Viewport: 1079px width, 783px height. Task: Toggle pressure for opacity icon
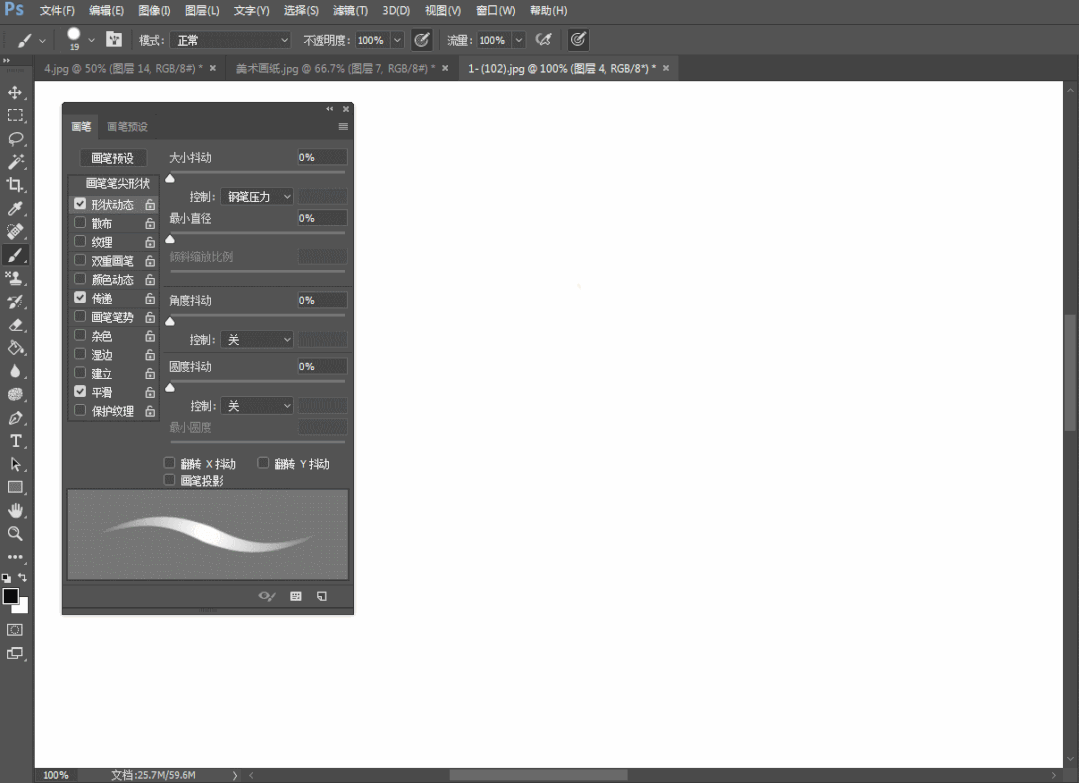click(x=422, y=40)
